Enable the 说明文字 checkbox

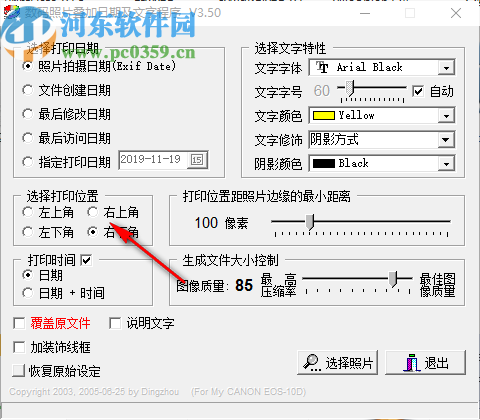click(x=115, y=323)
